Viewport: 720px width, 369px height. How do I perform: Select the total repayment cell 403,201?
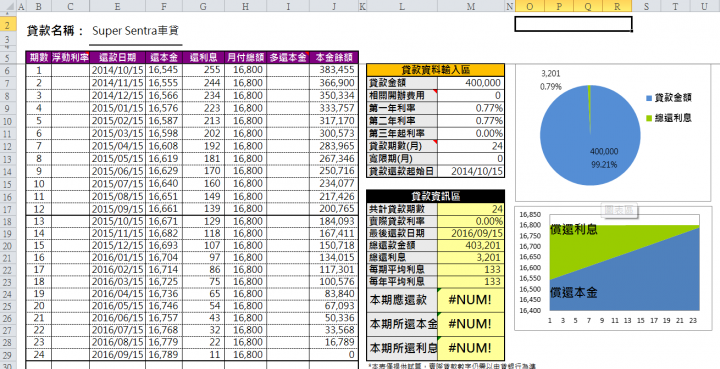pyautogui.click(x=471, y=246)
